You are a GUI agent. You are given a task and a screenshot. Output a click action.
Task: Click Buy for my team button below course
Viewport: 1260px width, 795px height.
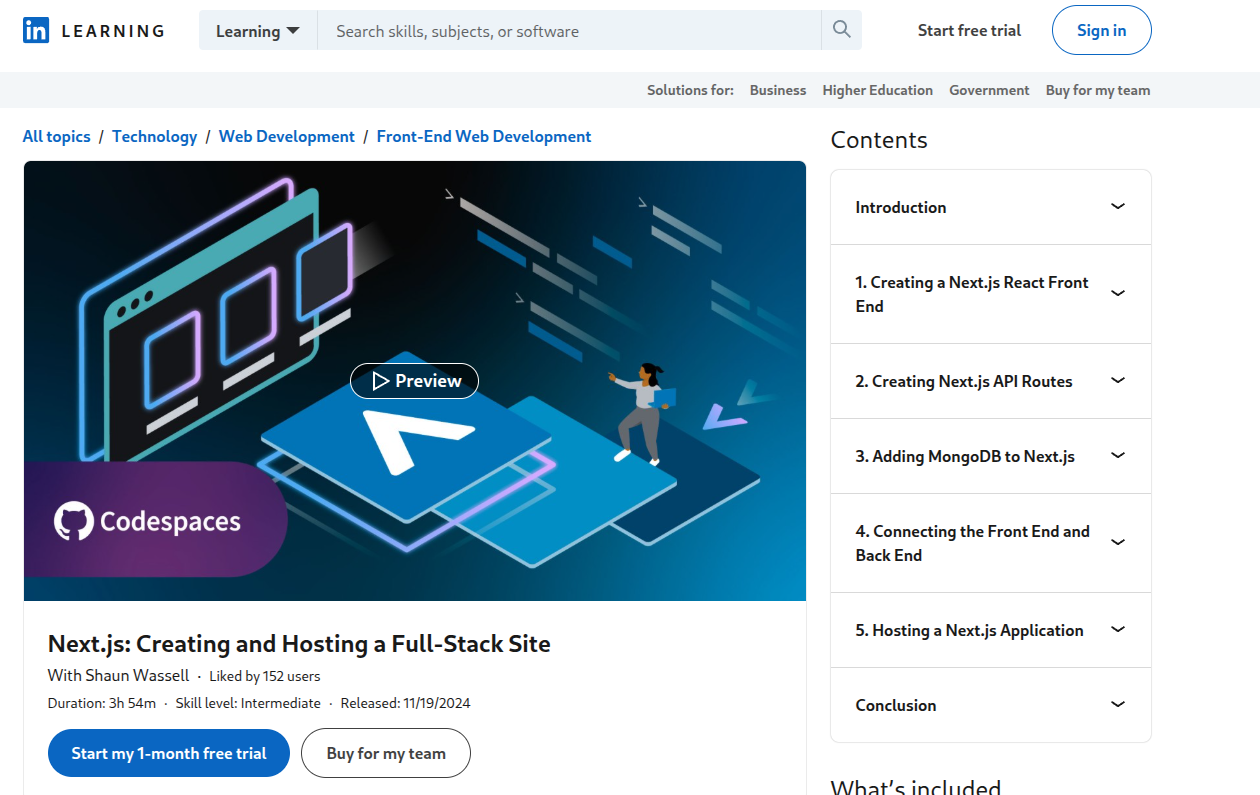[x=385, y=753]
